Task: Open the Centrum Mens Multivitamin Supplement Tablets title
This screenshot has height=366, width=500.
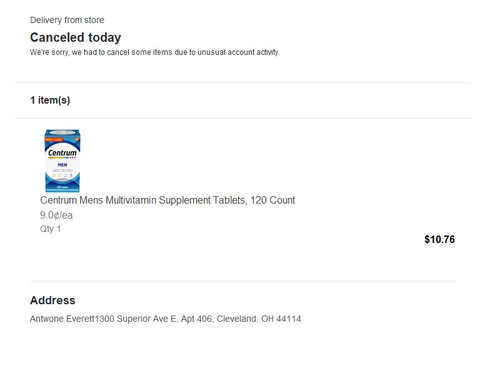Action: tap(167, 200)
